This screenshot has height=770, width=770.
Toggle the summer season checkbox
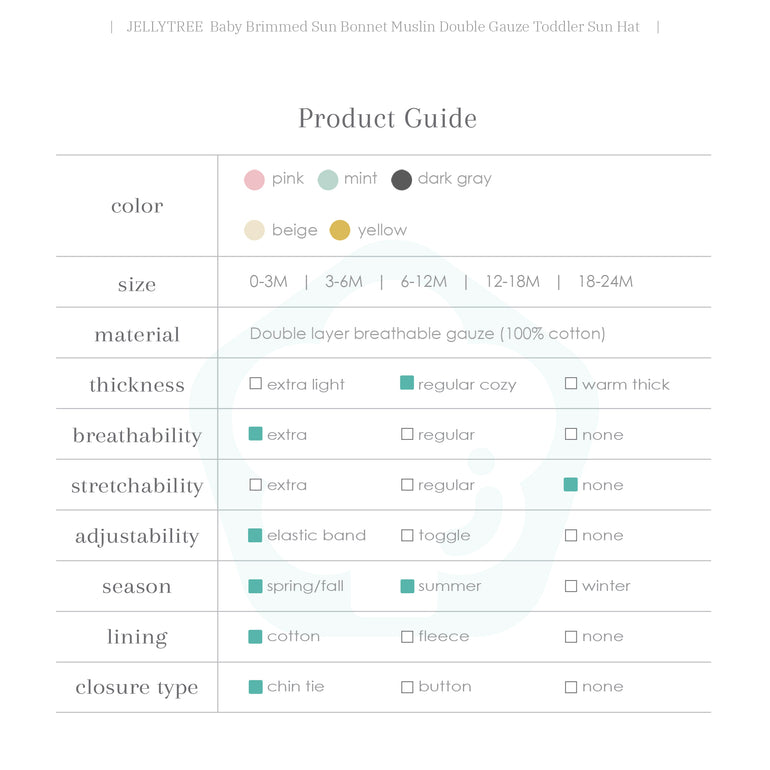point(407,586)
